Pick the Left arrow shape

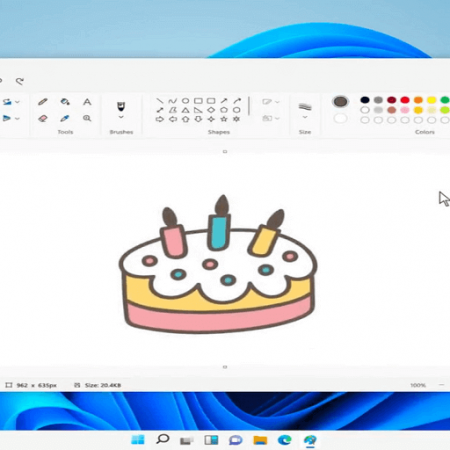tap(173, 119)
